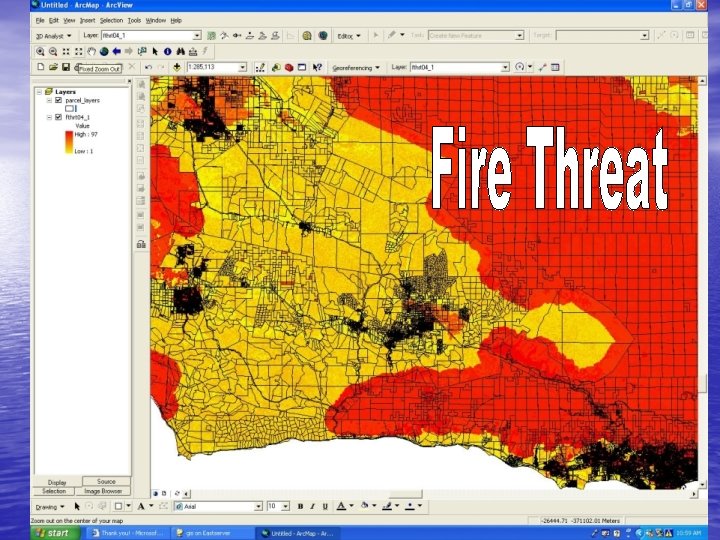
Task: Click the Fixed Zoom In arrows icon
Action: coord(66,51)
